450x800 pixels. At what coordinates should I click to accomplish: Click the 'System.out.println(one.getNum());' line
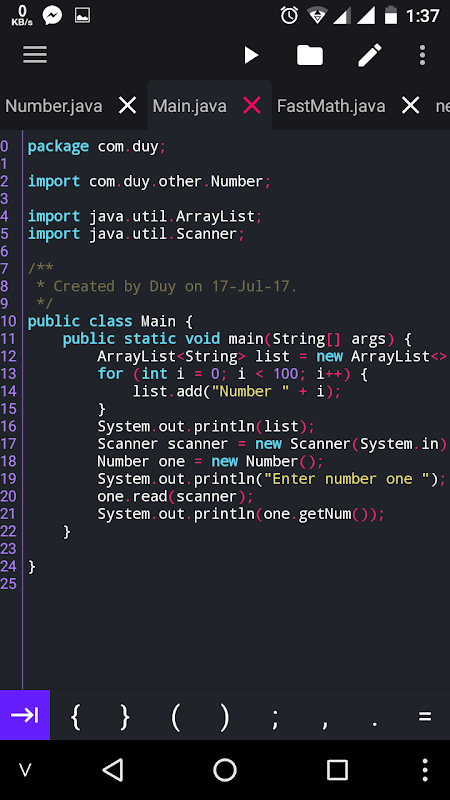pos(241,514)
